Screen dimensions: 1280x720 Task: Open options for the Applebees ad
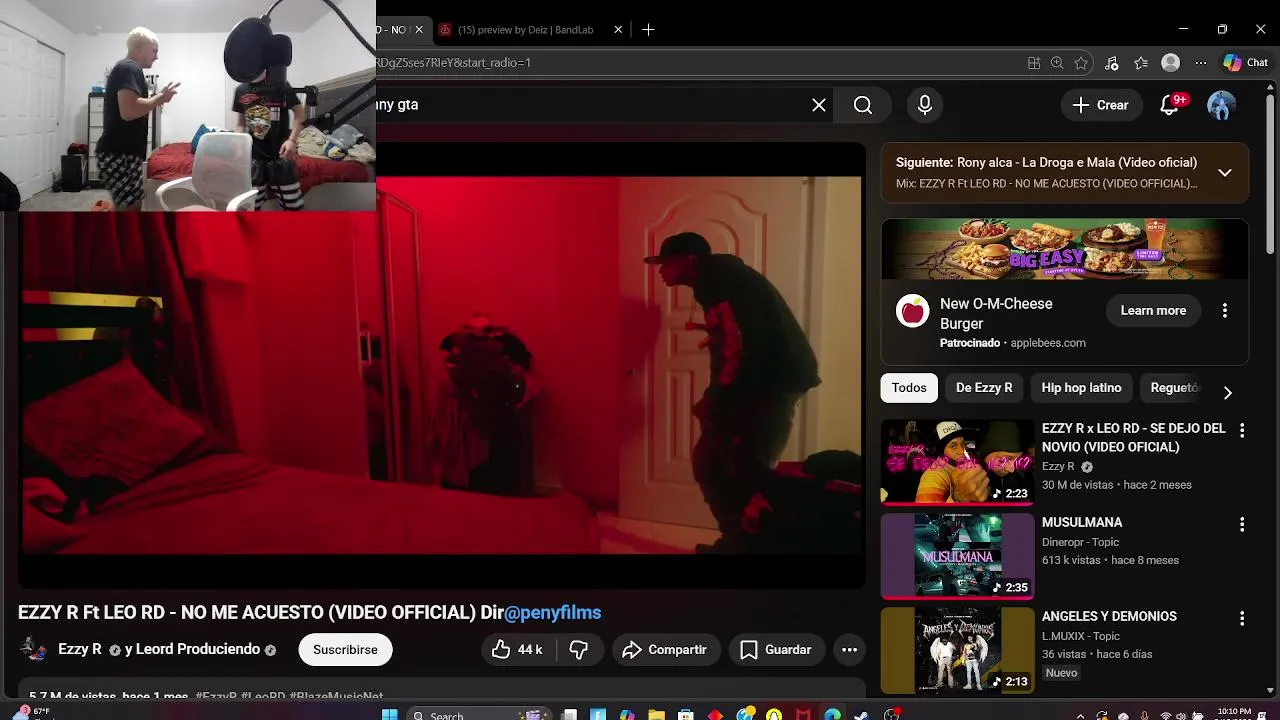coord(1224,311)
